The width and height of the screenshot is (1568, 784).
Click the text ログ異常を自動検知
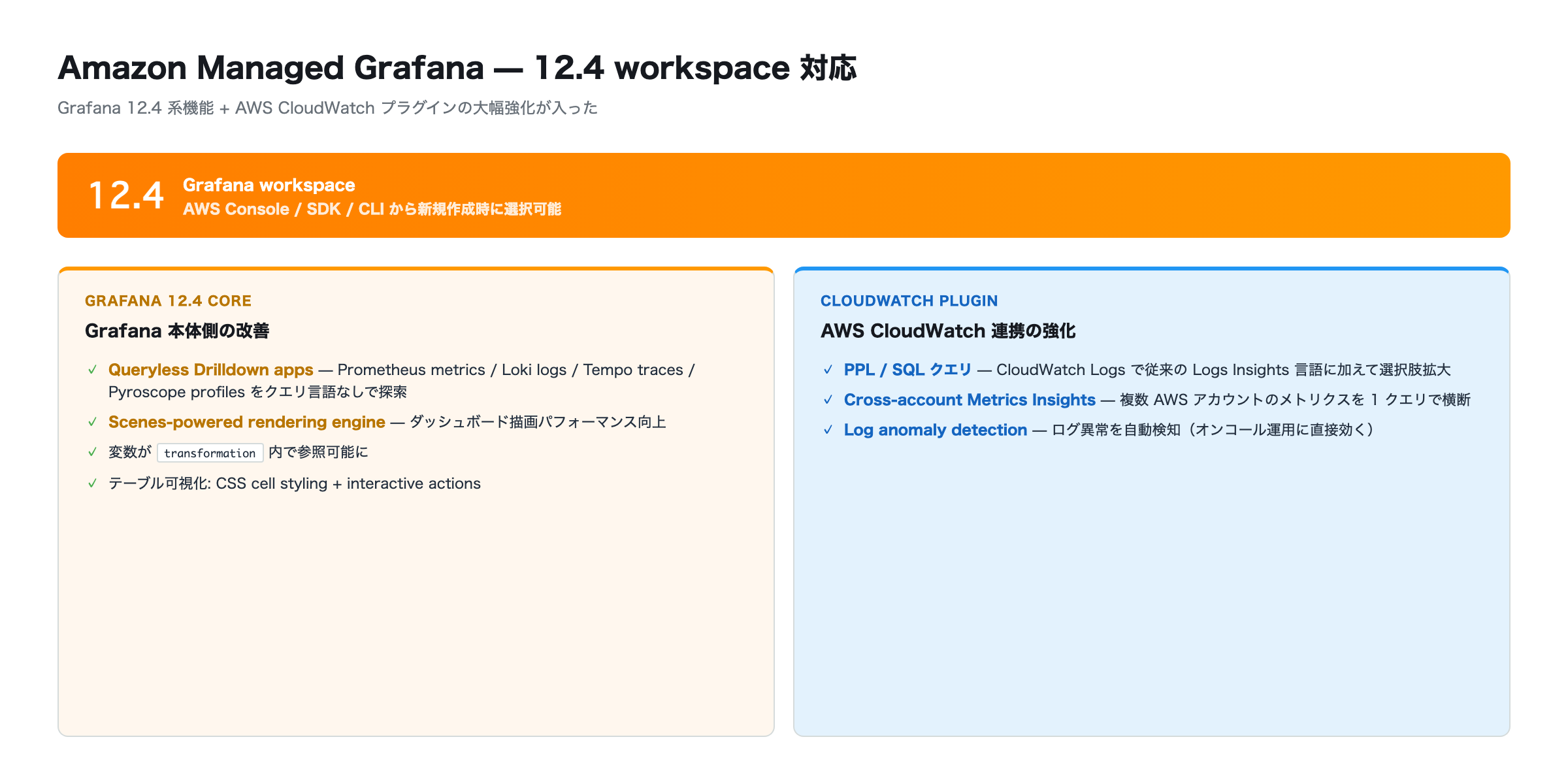click(1117, 430)
